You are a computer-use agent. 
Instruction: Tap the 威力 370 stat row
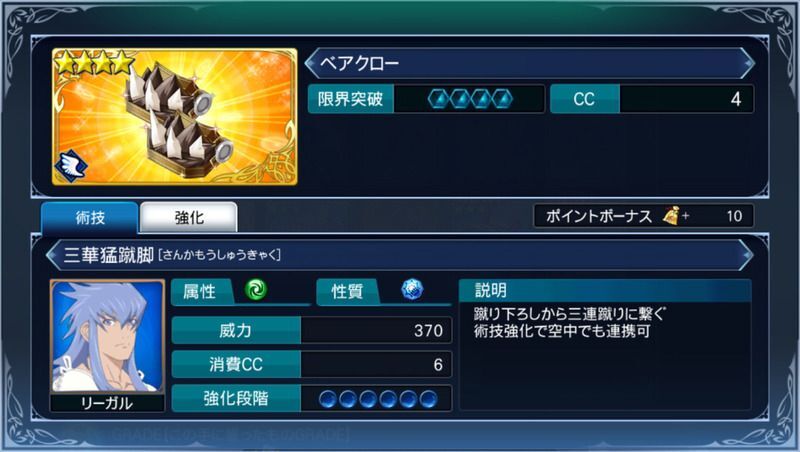[x=312, y=331]
